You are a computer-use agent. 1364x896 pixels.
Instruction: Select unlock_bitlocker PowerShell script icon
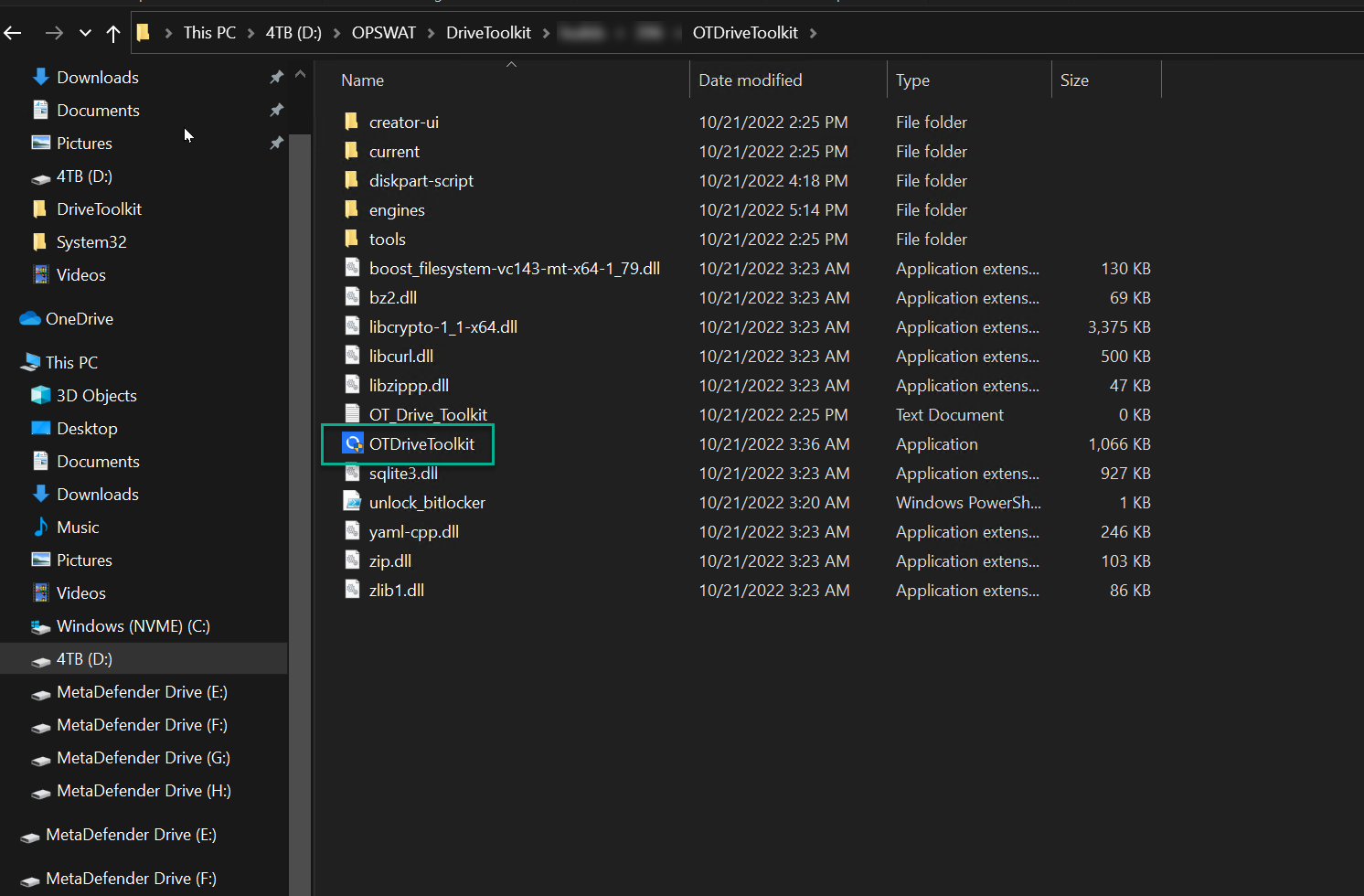pyautogui.click(x=352, y=502)
